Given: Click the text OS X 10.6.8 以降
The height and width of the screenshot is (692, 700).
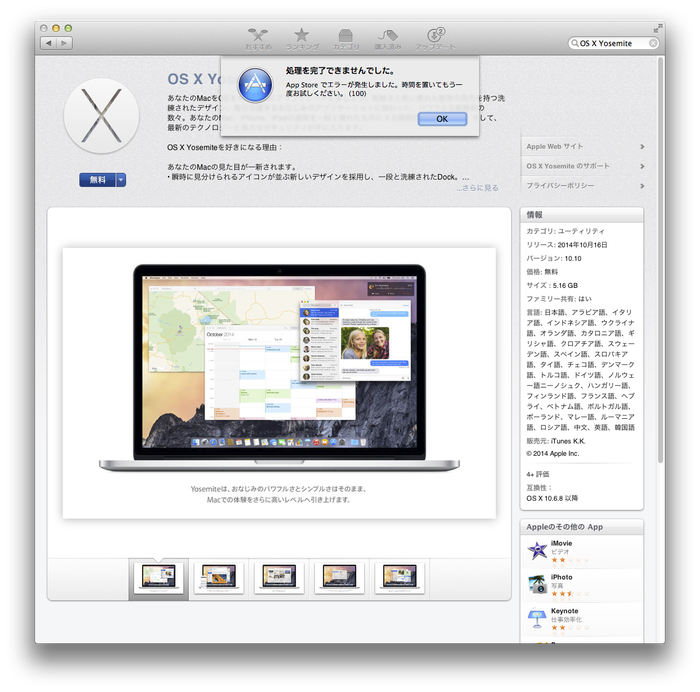Looking at the screenshot, I should click(552, 498).
